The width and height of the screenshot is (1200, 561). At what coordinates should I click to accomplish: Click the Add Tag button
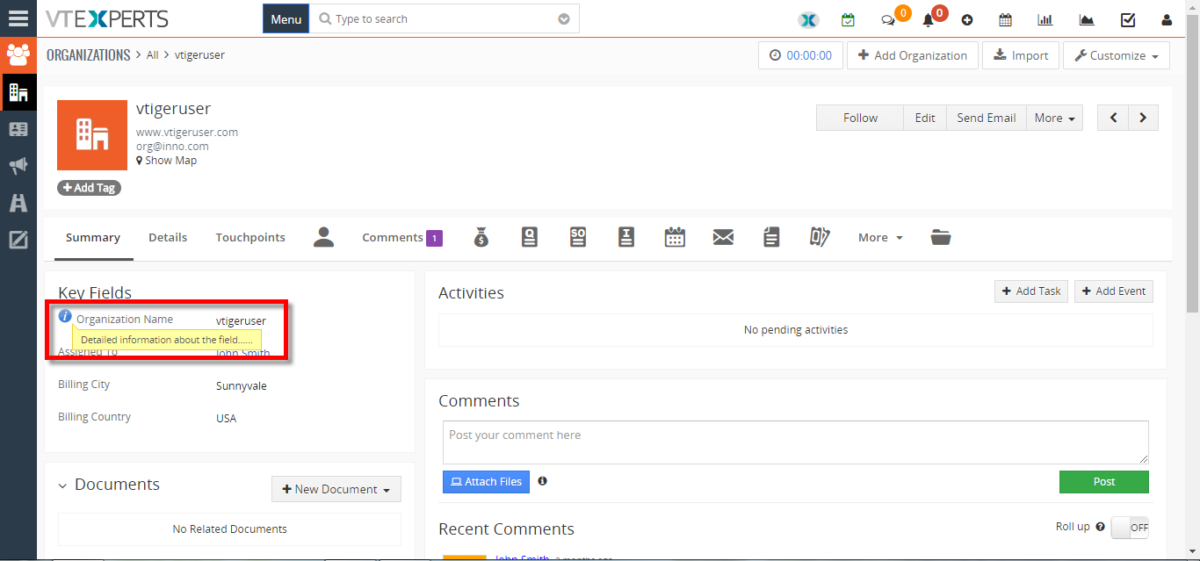click(89, 188)
